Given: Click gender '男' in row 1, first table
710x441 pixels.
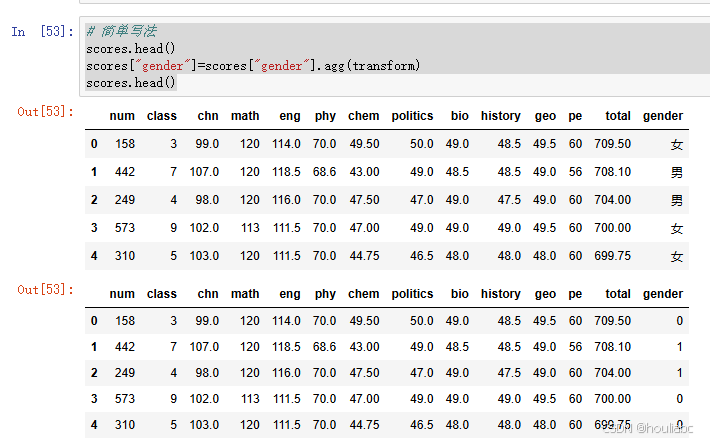Looking at the screenshot, I should pyautogui.click(x=676, y=172).
